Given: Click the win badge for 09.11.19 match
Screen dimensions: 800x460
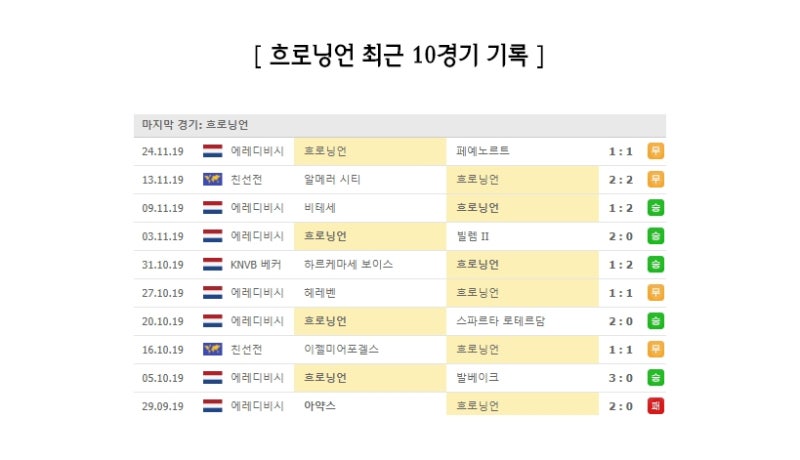Looking at the screenshot, I should click(x=656, y=208).
